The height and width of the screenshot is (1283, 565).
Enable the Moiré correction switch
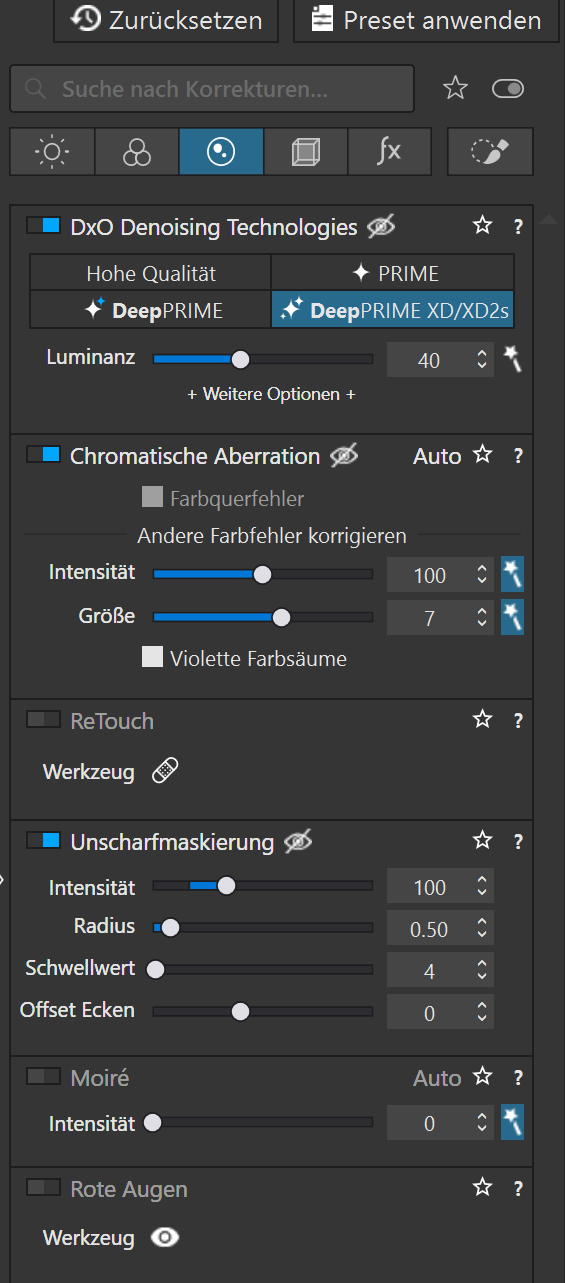coord(44,1077)
